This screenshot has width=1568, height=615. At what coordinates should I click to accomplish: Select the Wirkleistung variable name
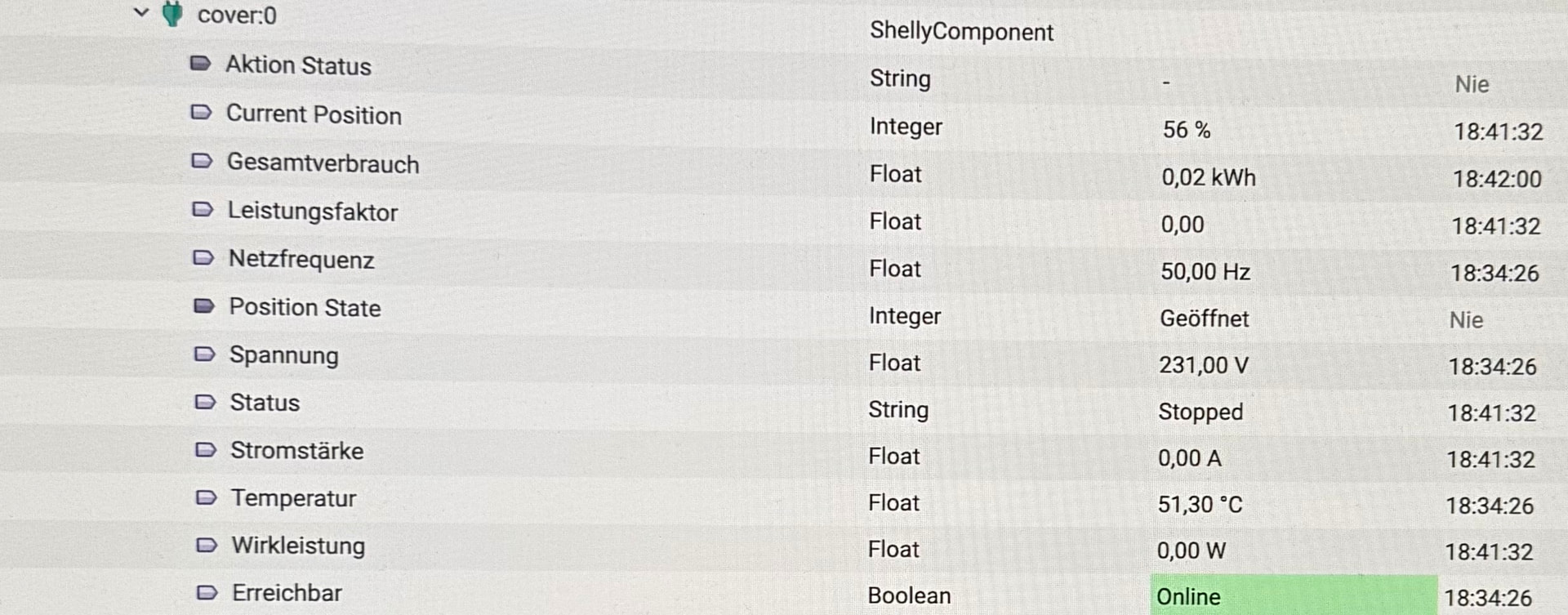coord(298,546)
